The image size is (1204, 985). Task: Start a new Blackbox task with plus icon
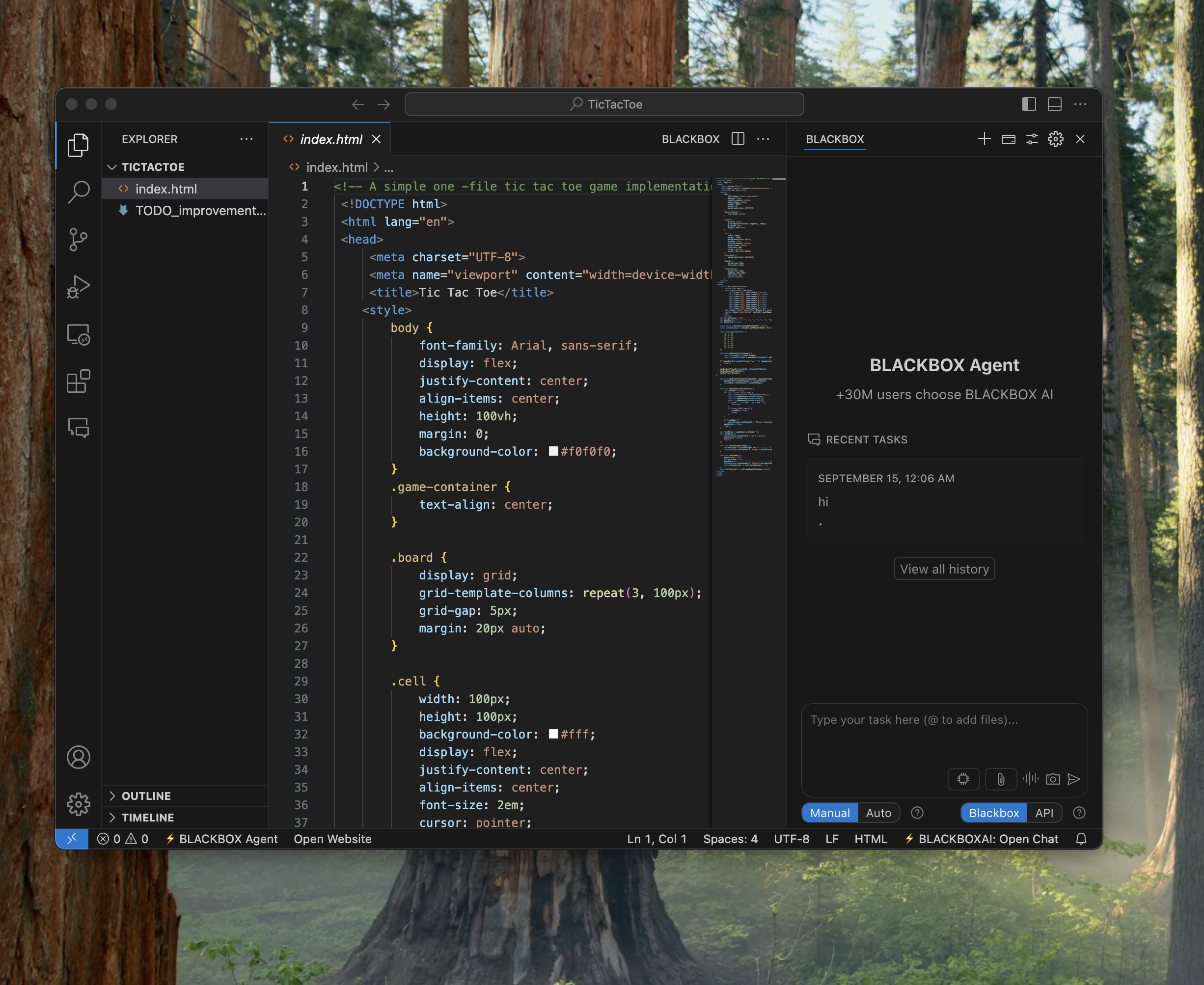pyautogui.click(x=985, y=139)
